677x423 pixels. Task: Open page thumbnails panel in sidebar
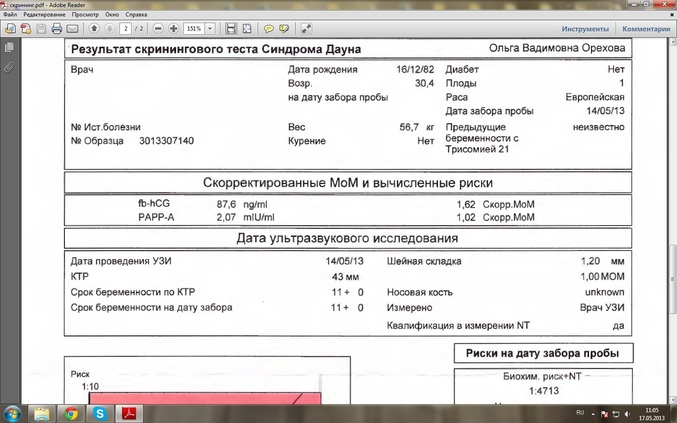9,48
